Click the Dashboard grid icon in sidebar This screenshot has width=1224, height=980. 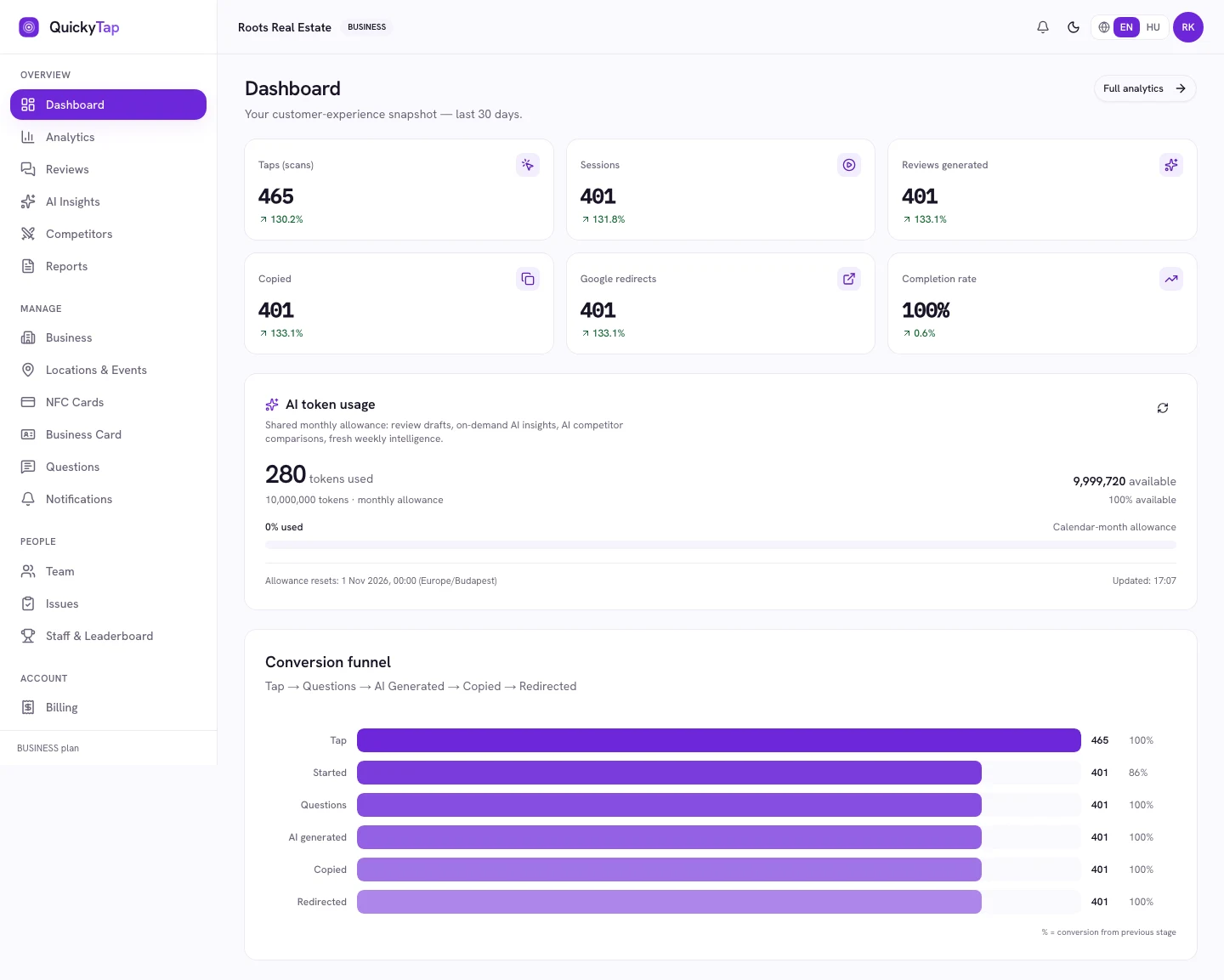28,105
